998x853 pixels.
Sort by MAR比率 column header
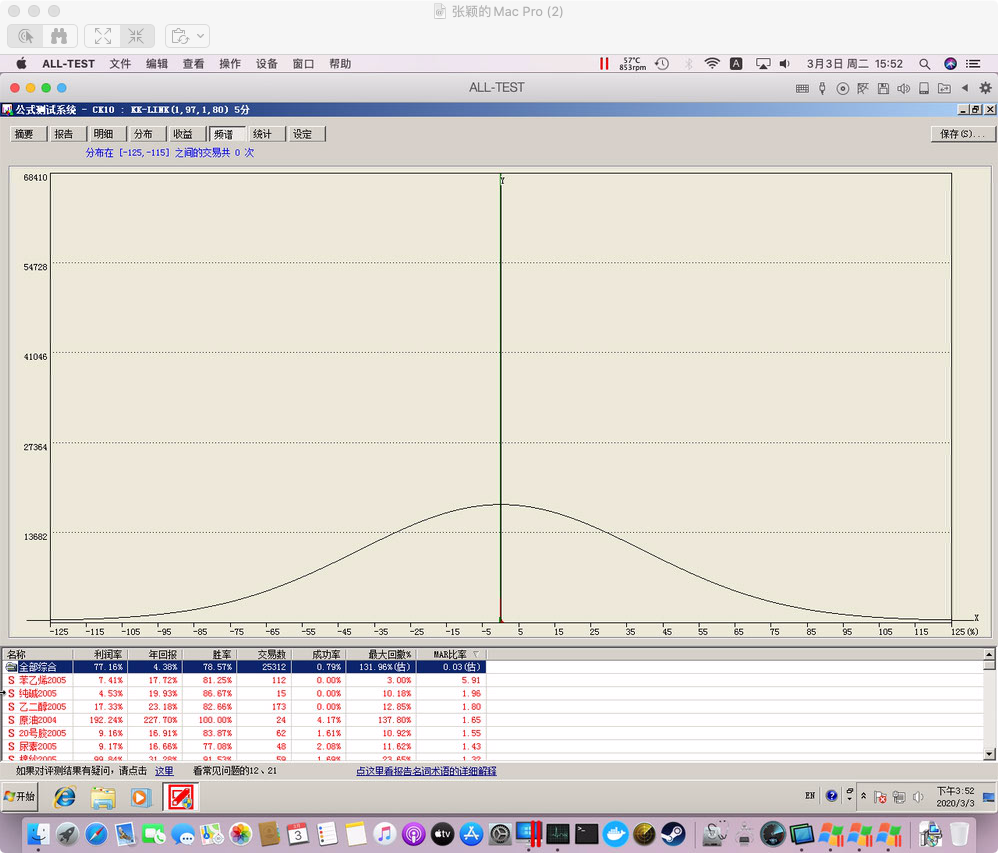[x=451, y=654]
